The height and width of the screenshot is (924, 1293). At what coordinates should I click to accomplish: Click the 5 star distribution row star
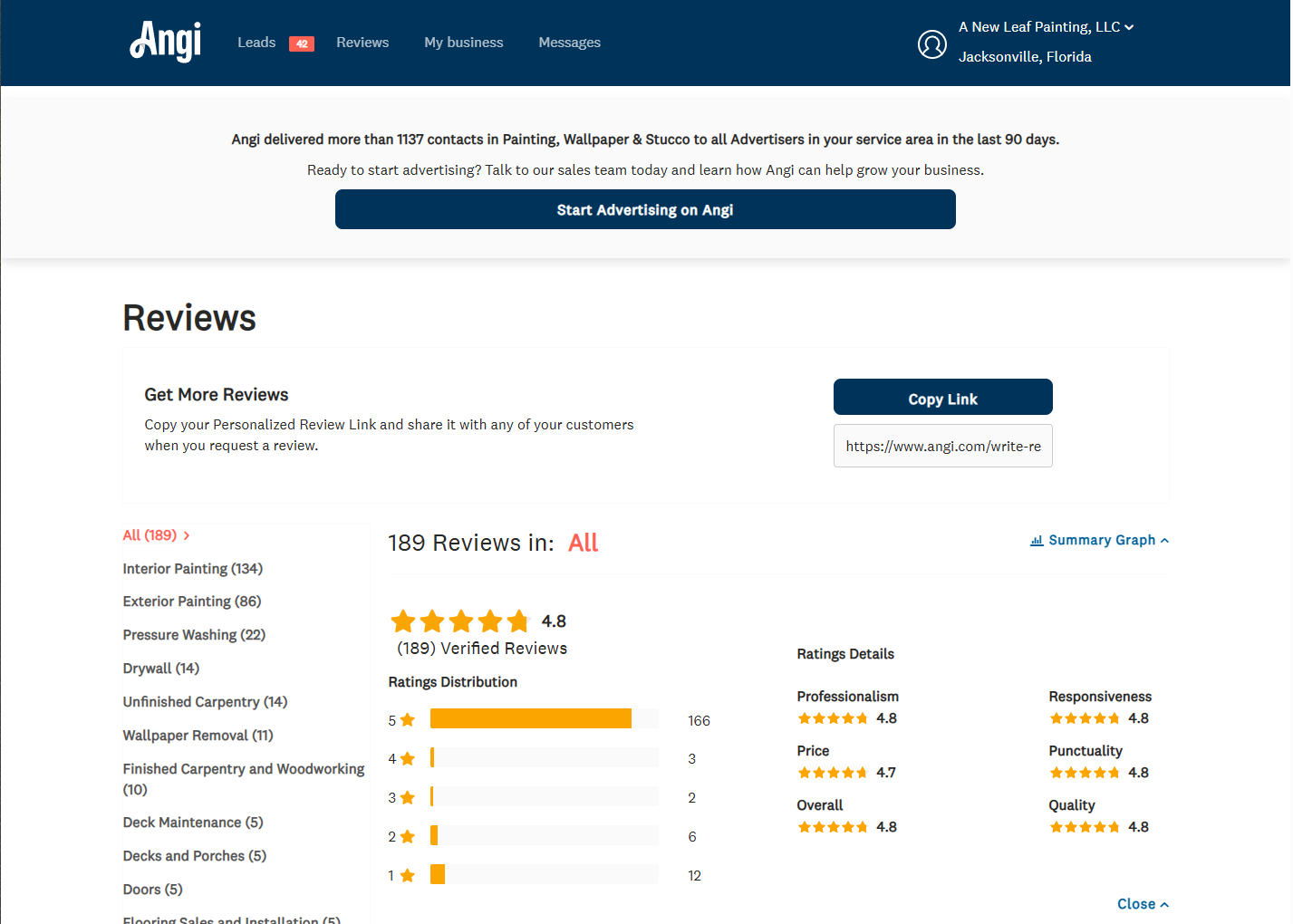(x=408, y=720)
